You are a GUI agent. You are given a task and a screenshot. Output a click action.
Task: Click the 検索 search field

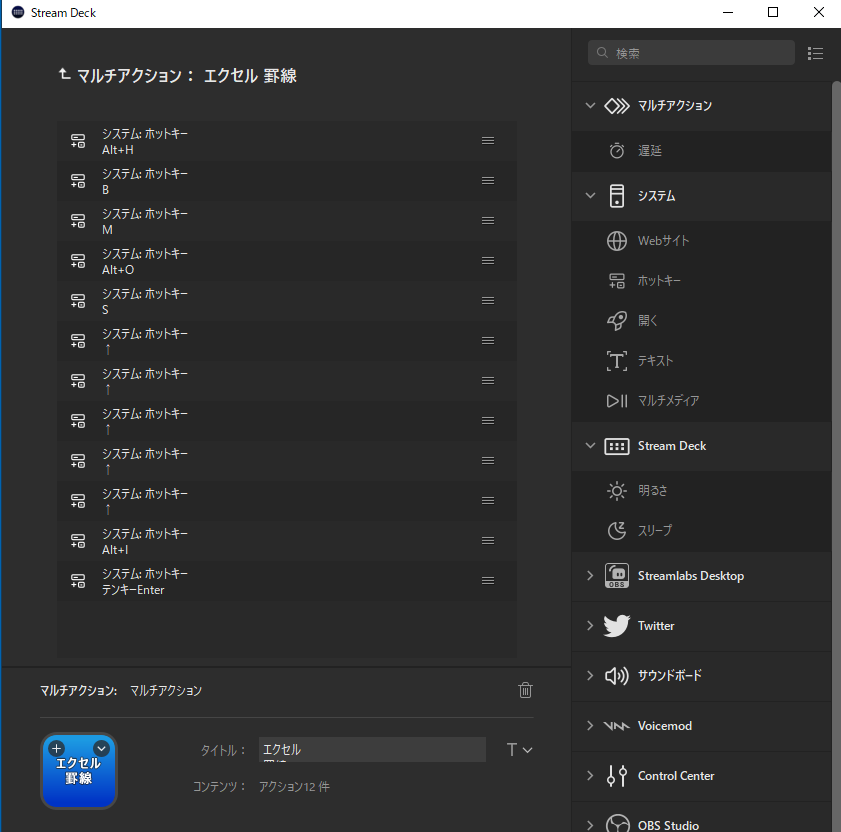click(x=690, y=53)
